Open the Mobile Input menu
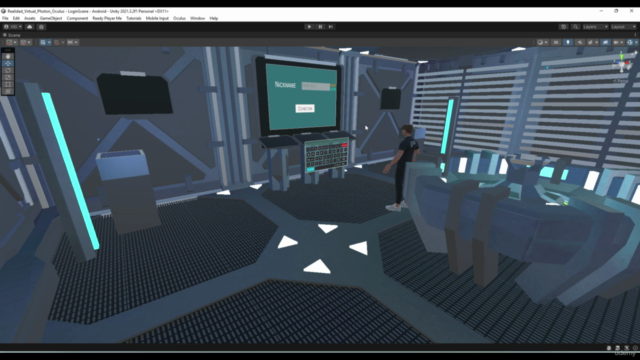Screen dimensions: 640x360 pos(157,18)
